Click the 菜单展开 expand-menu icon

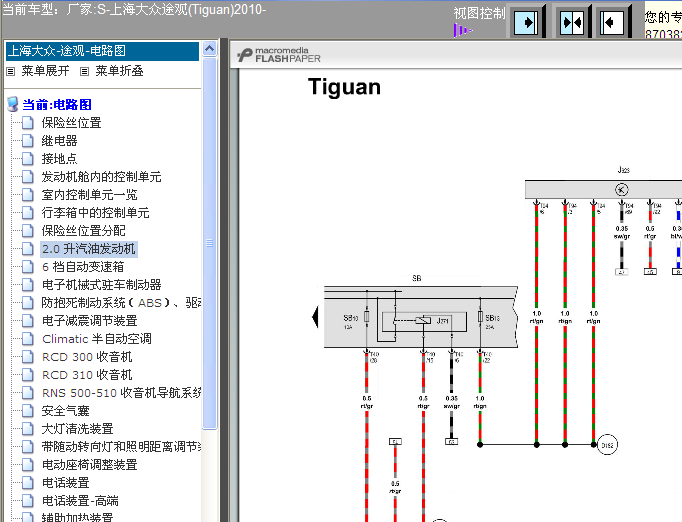10,71
